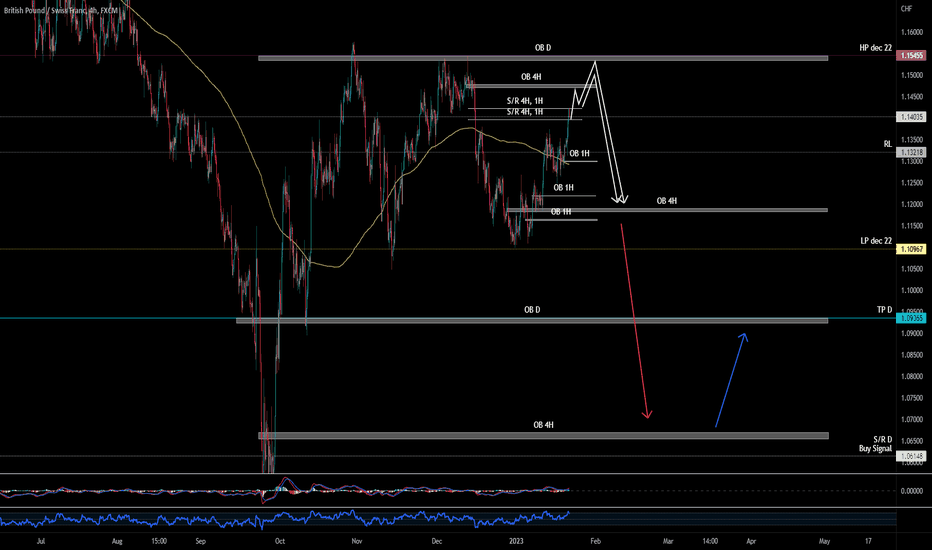Click the OB 4H label above the S/R D zone
932x550 pixels.
point(543,425)
